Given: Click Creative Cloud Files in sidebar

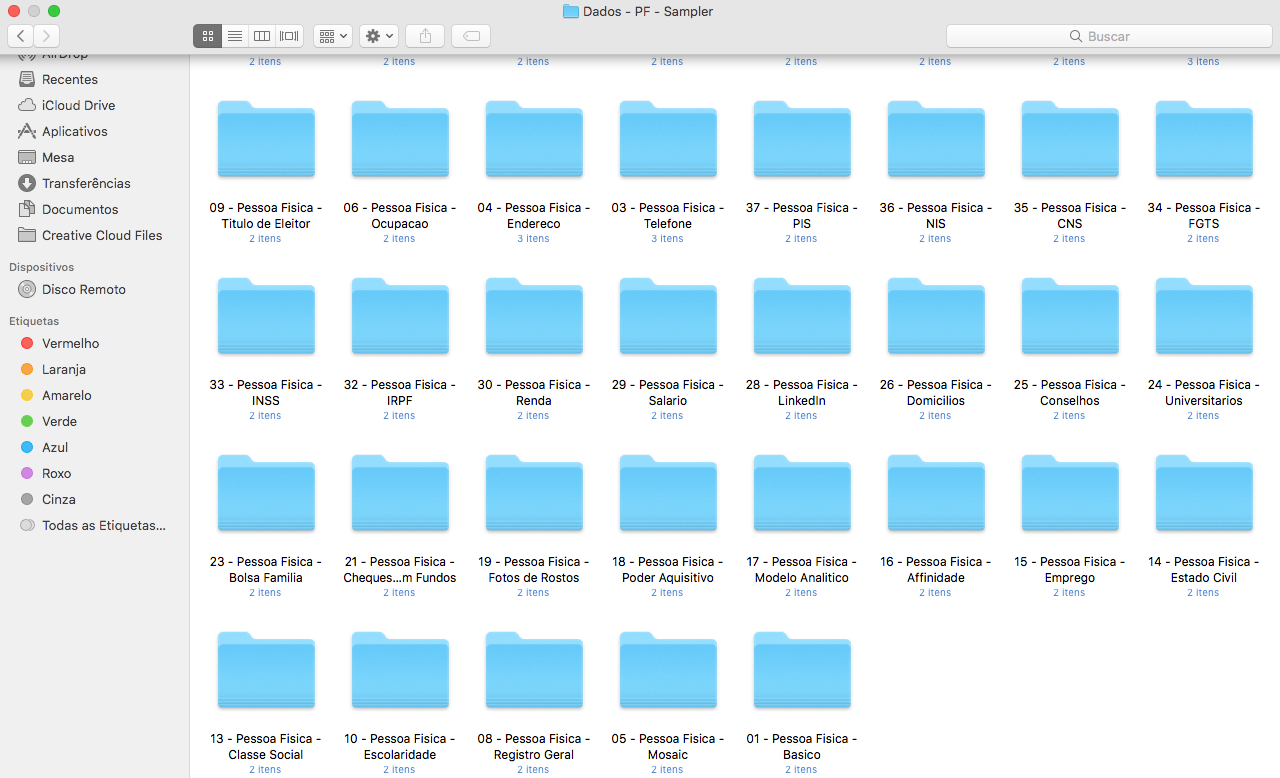Looking at the screenshot, I should pos(102,235).
